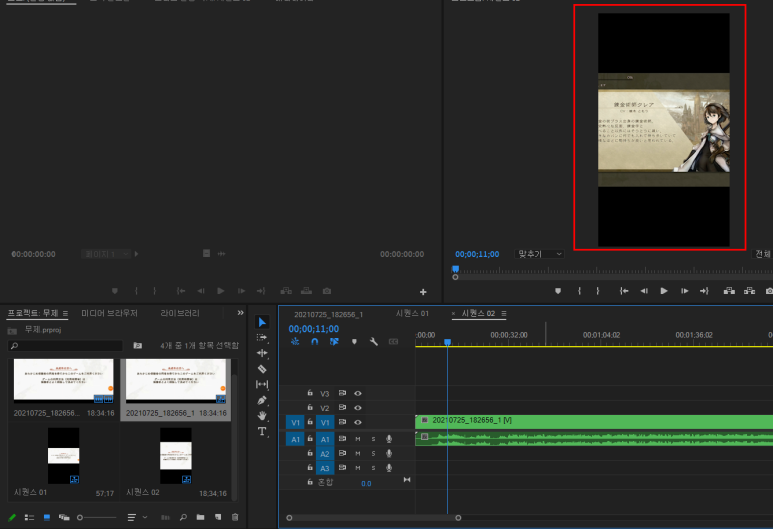
Task: Add marker in timeline header
Action: [354, 341]
